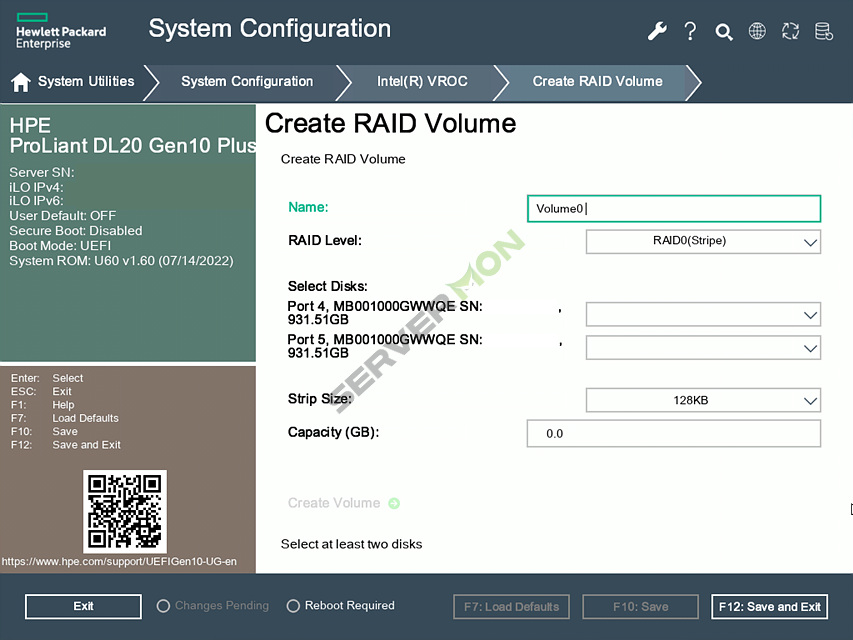Click the green arrow next to Create Volume

(394, 503)
